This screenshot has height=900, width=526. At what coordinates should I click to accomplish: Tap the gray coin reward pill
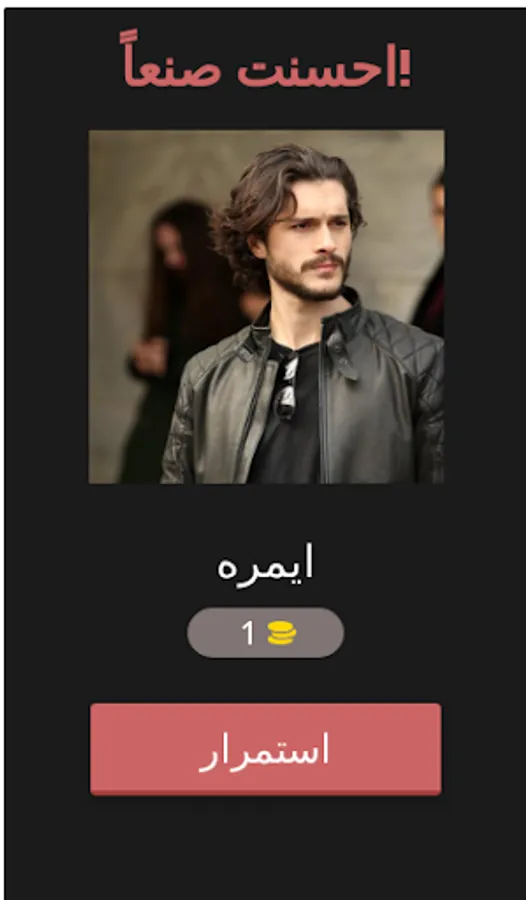click(265, 633)
